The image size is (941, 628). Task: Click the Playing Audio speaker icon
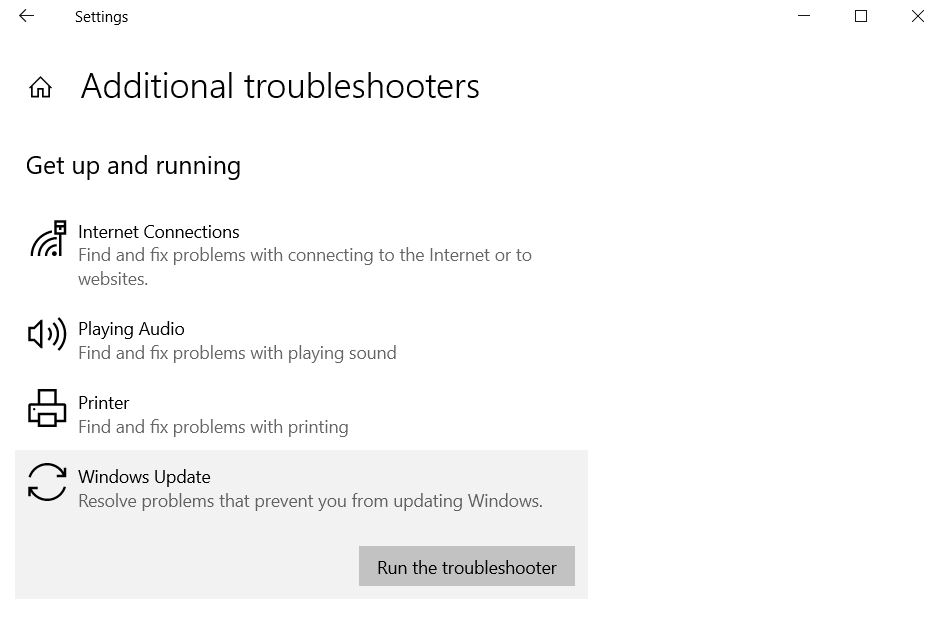tap(47, 334)
